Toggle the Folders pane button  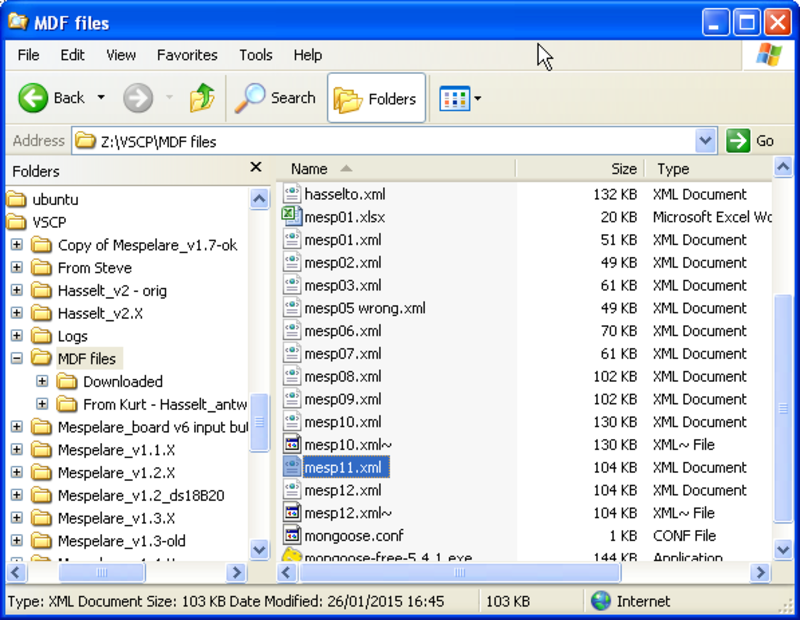pyautogui.click(x=376, y=98)
